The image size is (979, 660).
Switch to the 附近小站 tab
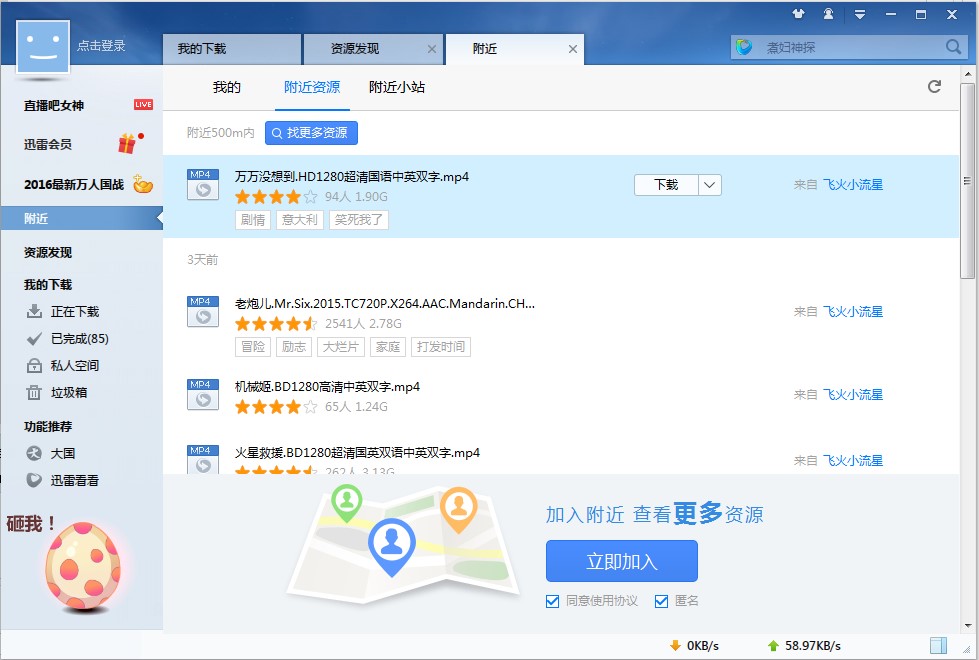pyautogui.click(x=397, y=87)
